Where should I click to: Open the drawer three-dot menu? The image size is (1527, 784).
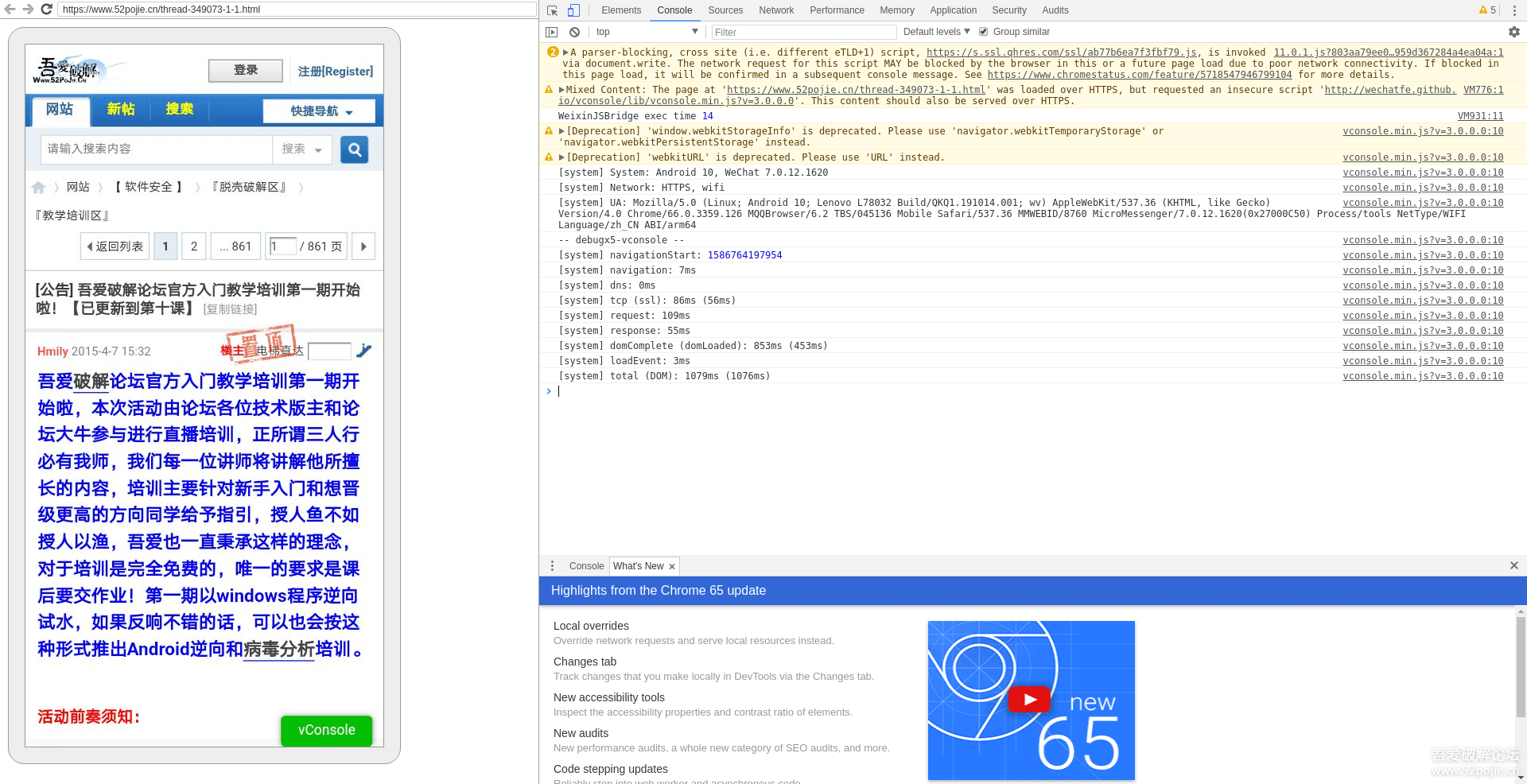click(x=552, y=566)
